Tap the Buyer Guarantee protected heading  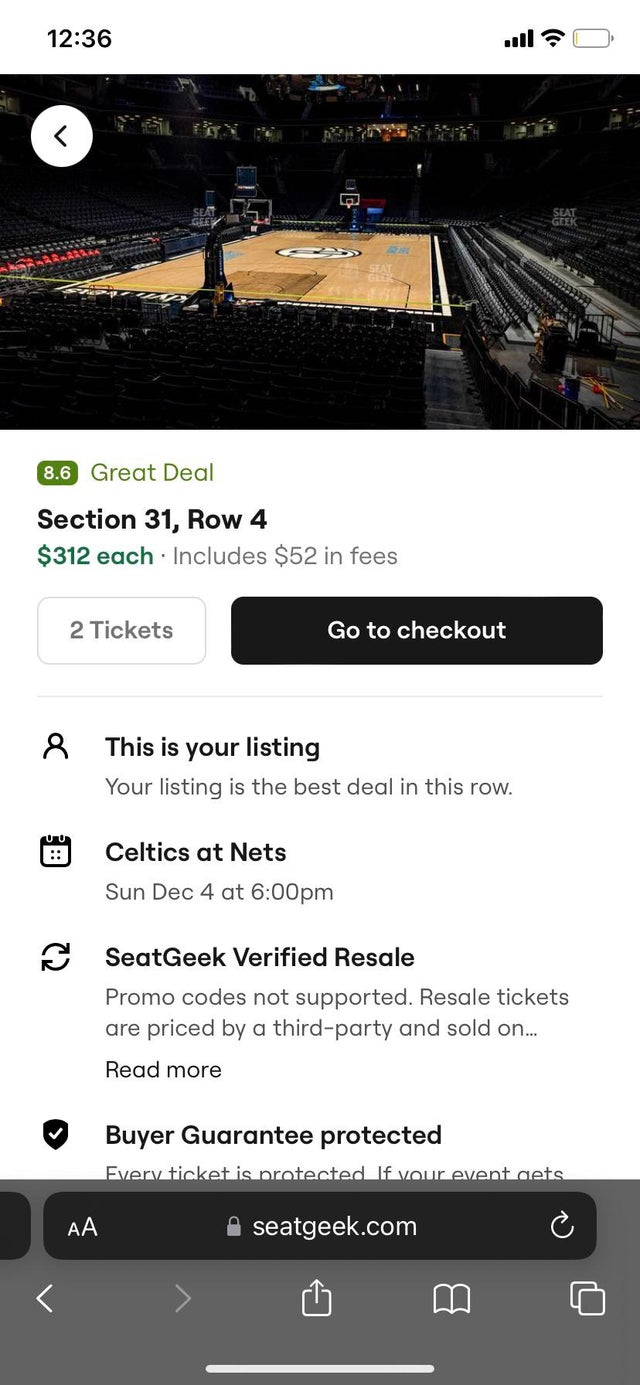tap(273, 1135)
